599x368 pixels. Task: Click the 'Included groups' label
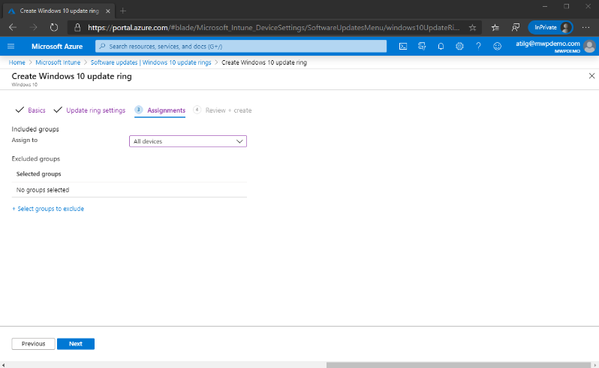click(35, 129)
